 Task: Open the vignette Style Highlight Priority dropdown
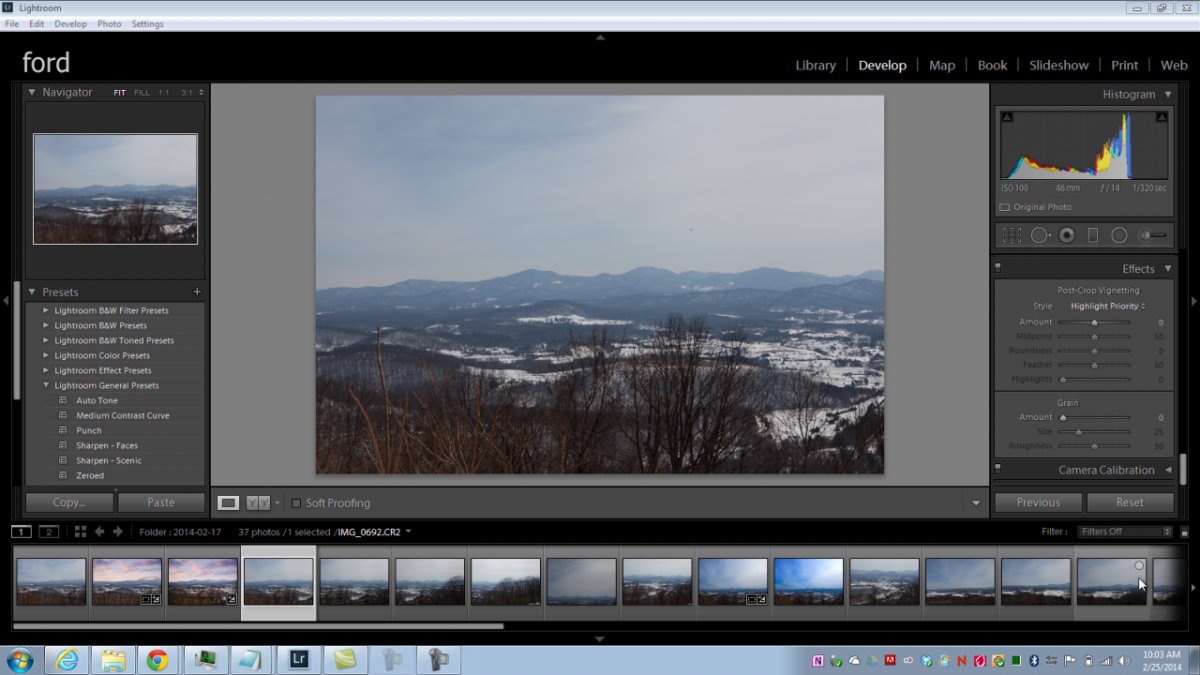coord(1107,306)
